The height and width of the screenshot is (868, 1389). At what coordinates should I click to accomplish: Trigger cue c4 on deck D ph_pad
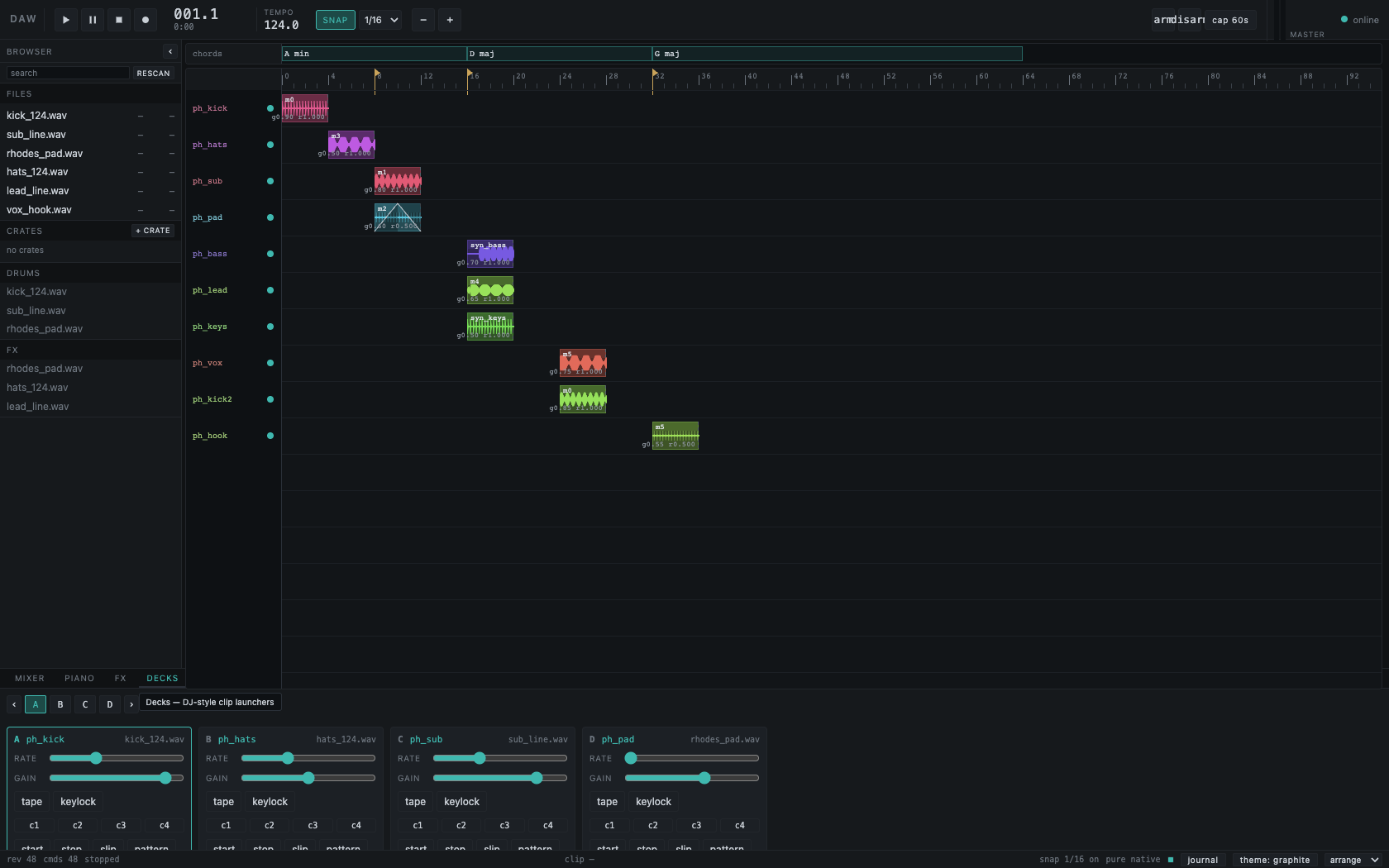pos(740,825)
